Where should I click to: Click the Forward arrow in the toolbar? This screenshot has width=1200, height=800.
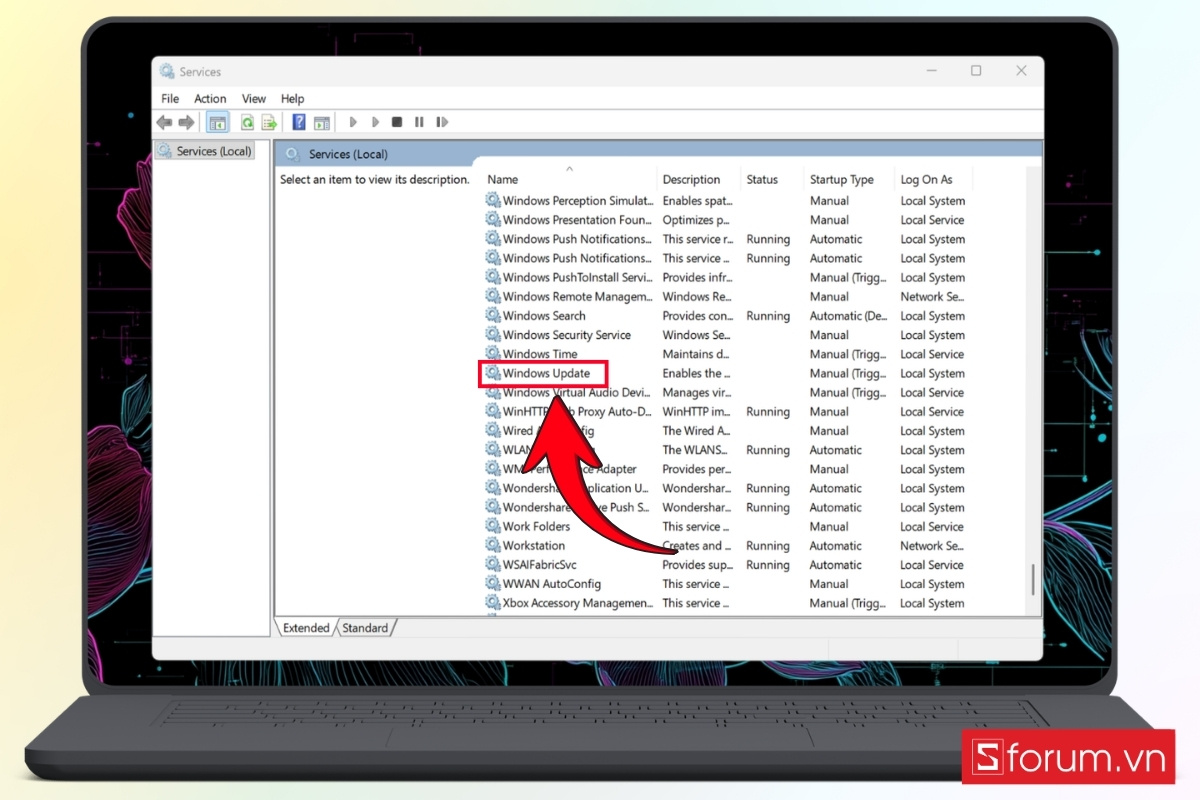coord(186,122)
